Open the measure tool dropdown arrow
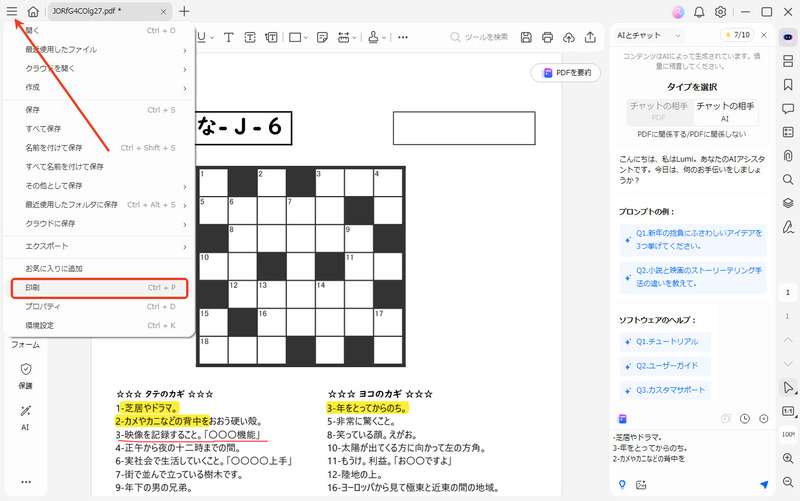 point(355,38)
